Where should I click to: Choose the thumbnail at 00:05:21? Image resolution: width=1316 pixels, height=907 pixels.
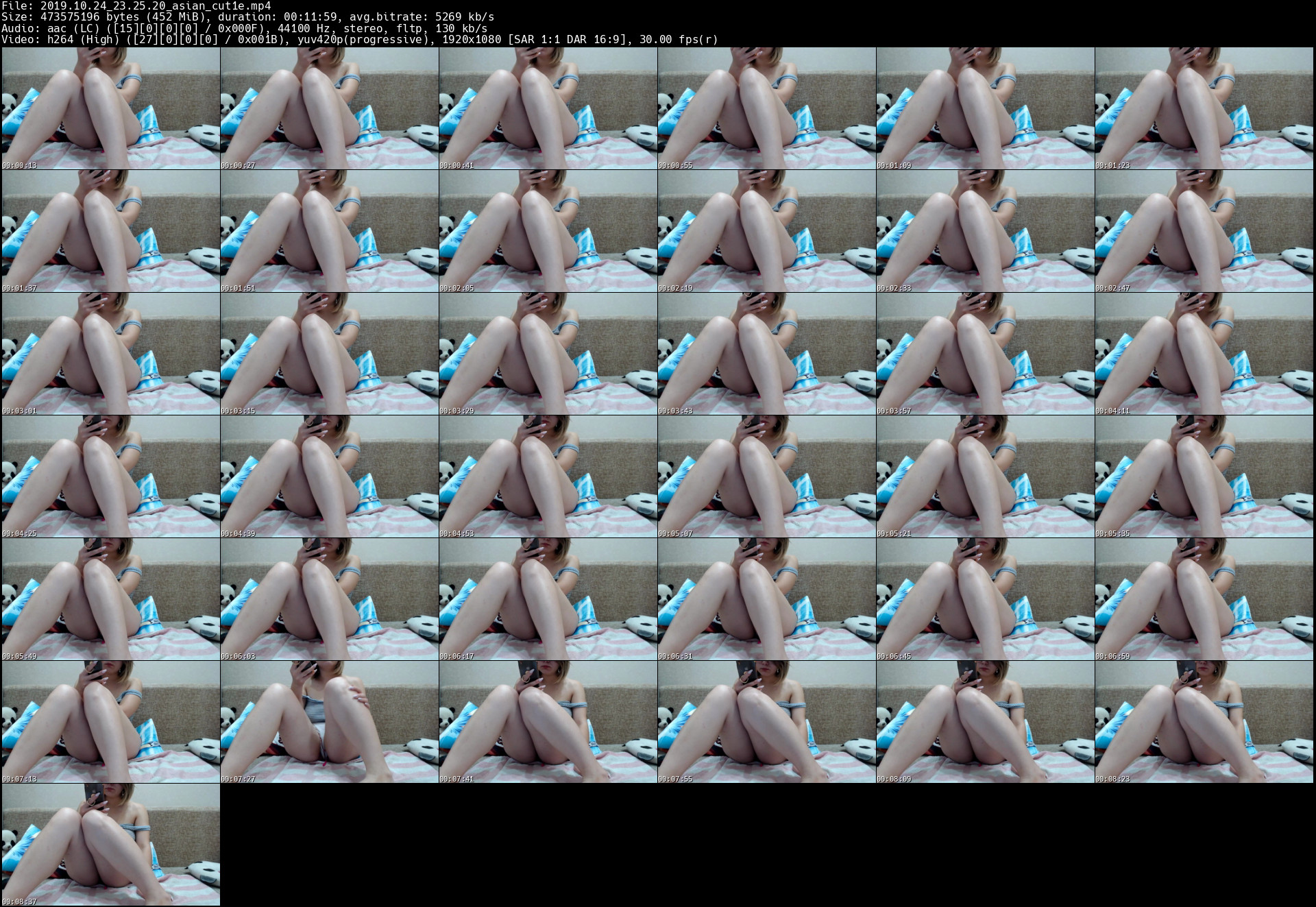985,476
